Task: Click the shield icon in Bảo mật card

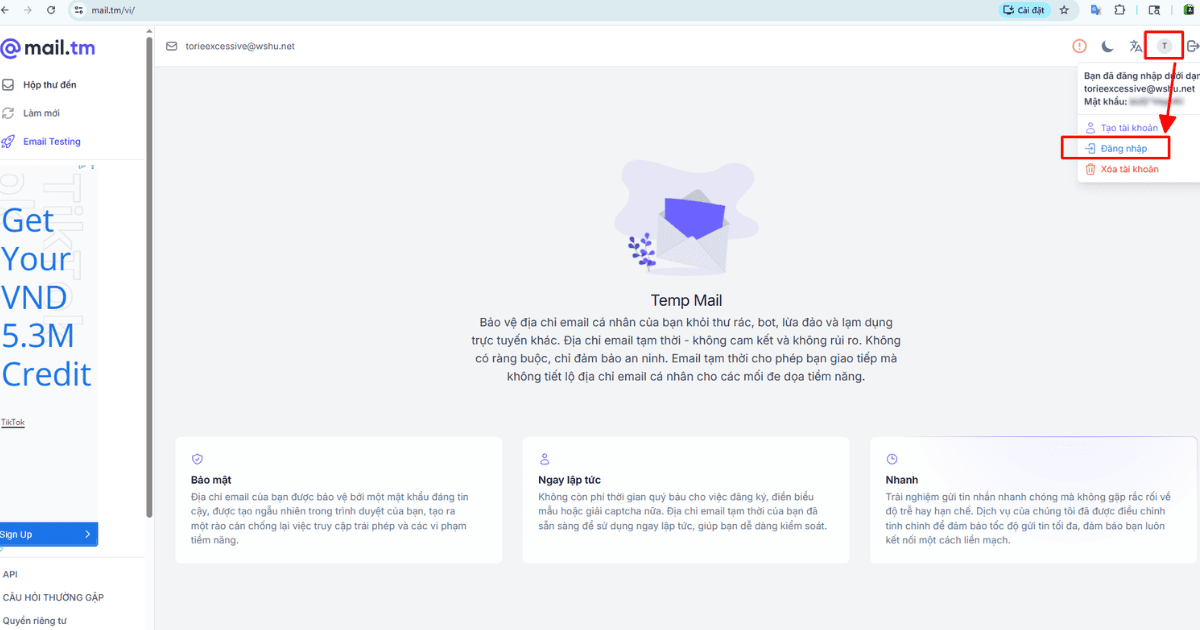Action: [x=197, y=459]
